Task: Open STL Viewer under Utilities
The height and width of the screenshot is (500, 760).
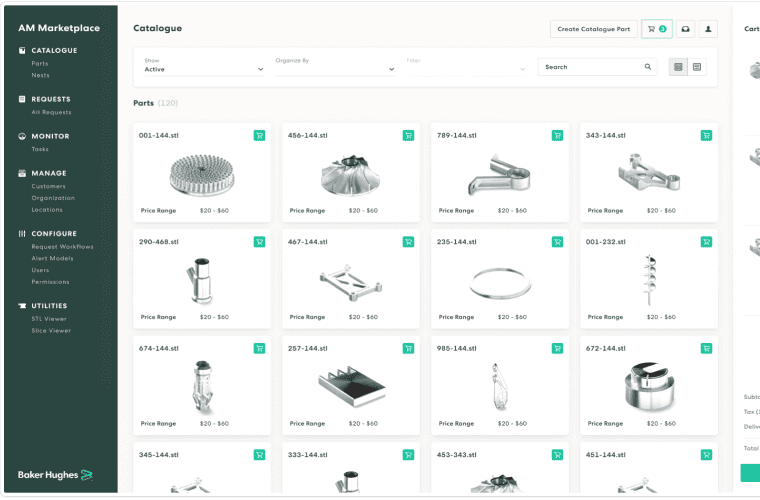Action: coord(48,319)
